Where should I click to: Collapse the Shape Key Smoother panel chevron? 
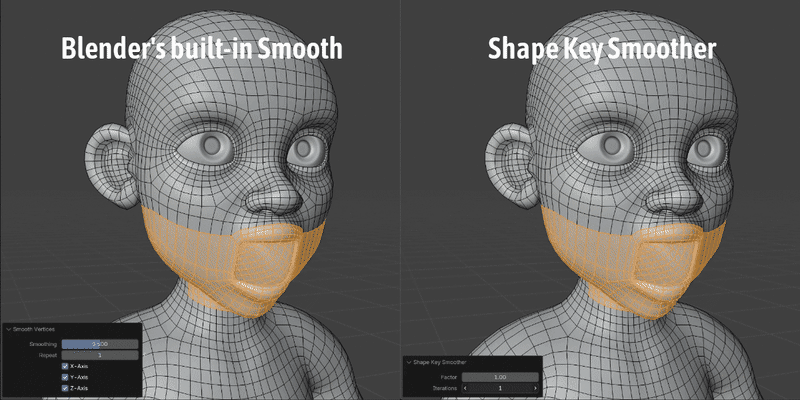point(408,362)
